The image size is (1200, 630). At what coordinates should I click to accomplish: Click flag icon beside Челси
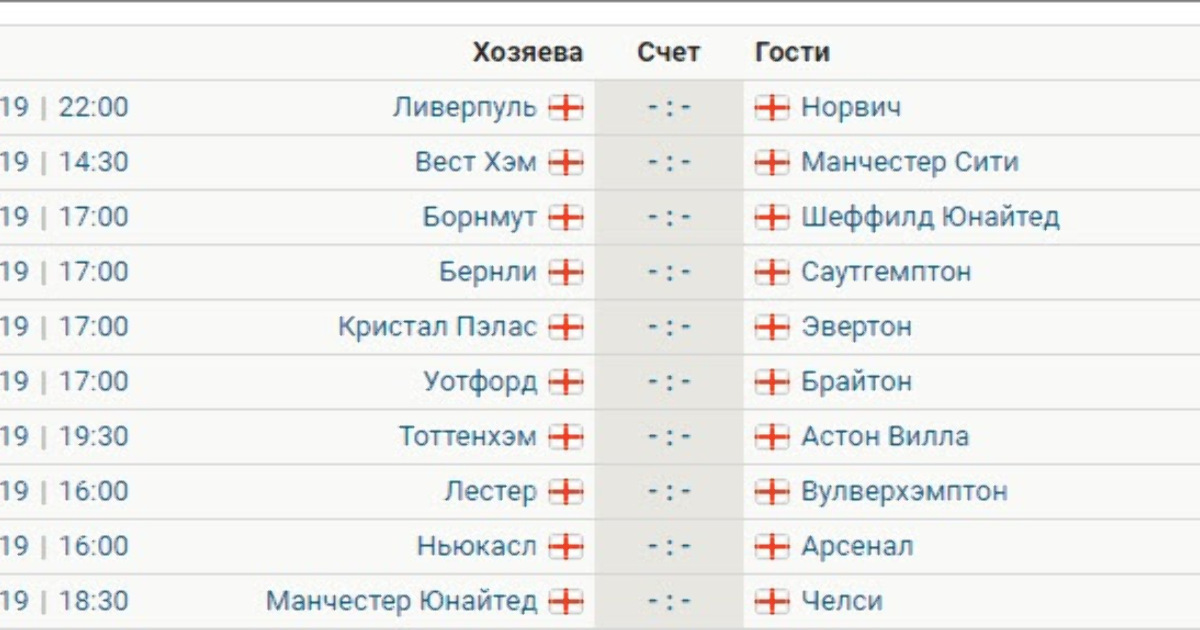click(772, 602)
